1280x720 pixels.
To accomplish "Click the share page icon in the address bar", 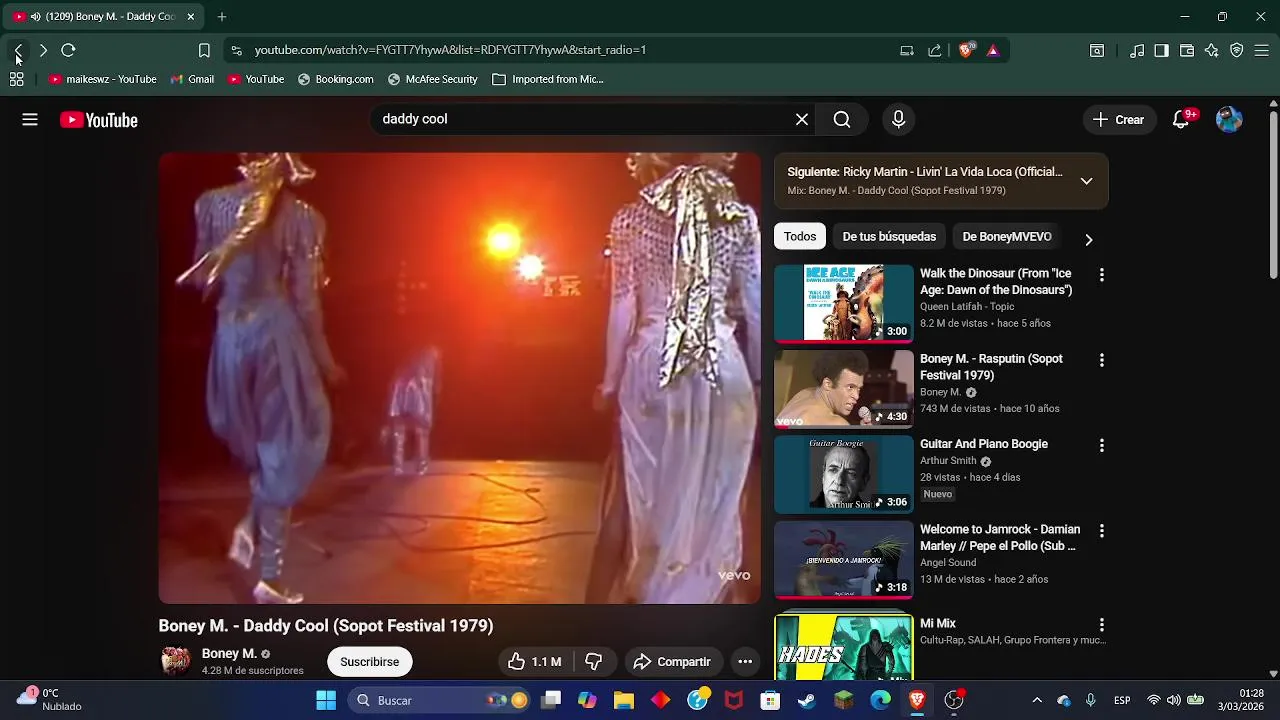I will tap(935, 50).
